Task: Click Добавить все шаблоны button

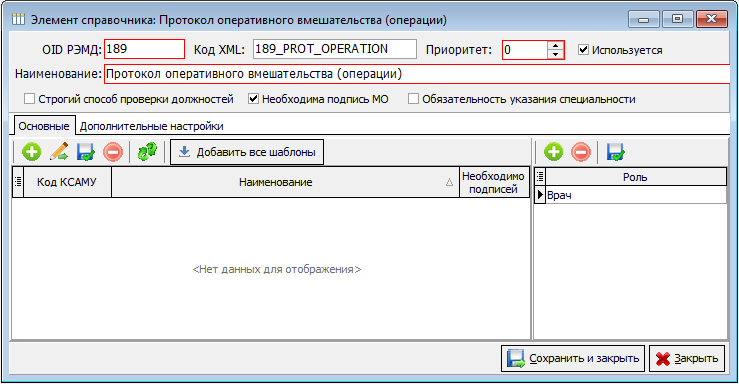Action: [x=247, y=152]
